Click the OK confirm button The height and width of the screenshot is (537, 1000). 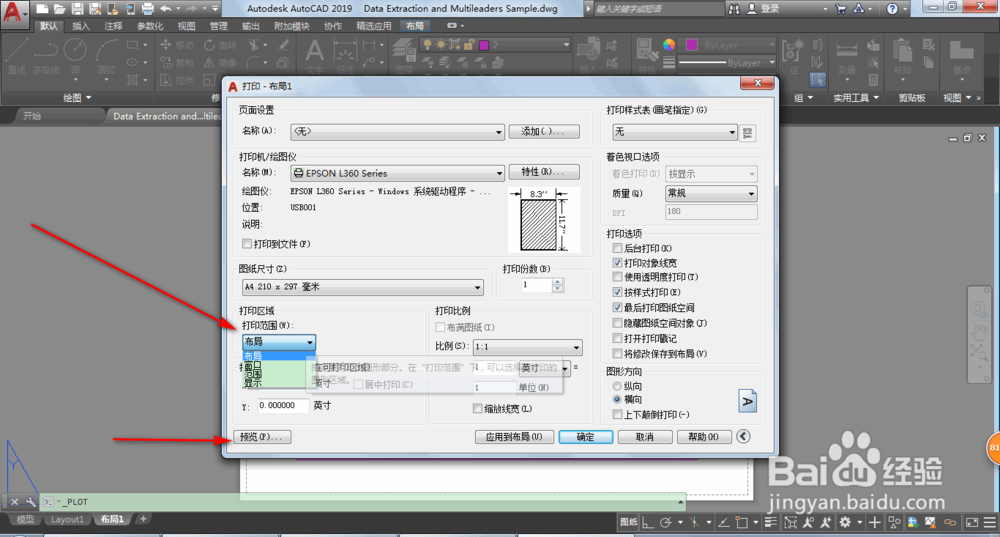[x=585, y=437]
